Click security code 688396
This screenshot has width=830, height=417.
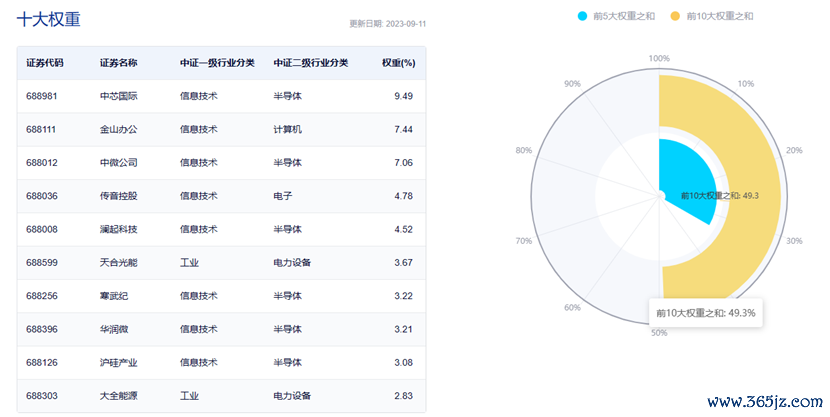point(42,330)
